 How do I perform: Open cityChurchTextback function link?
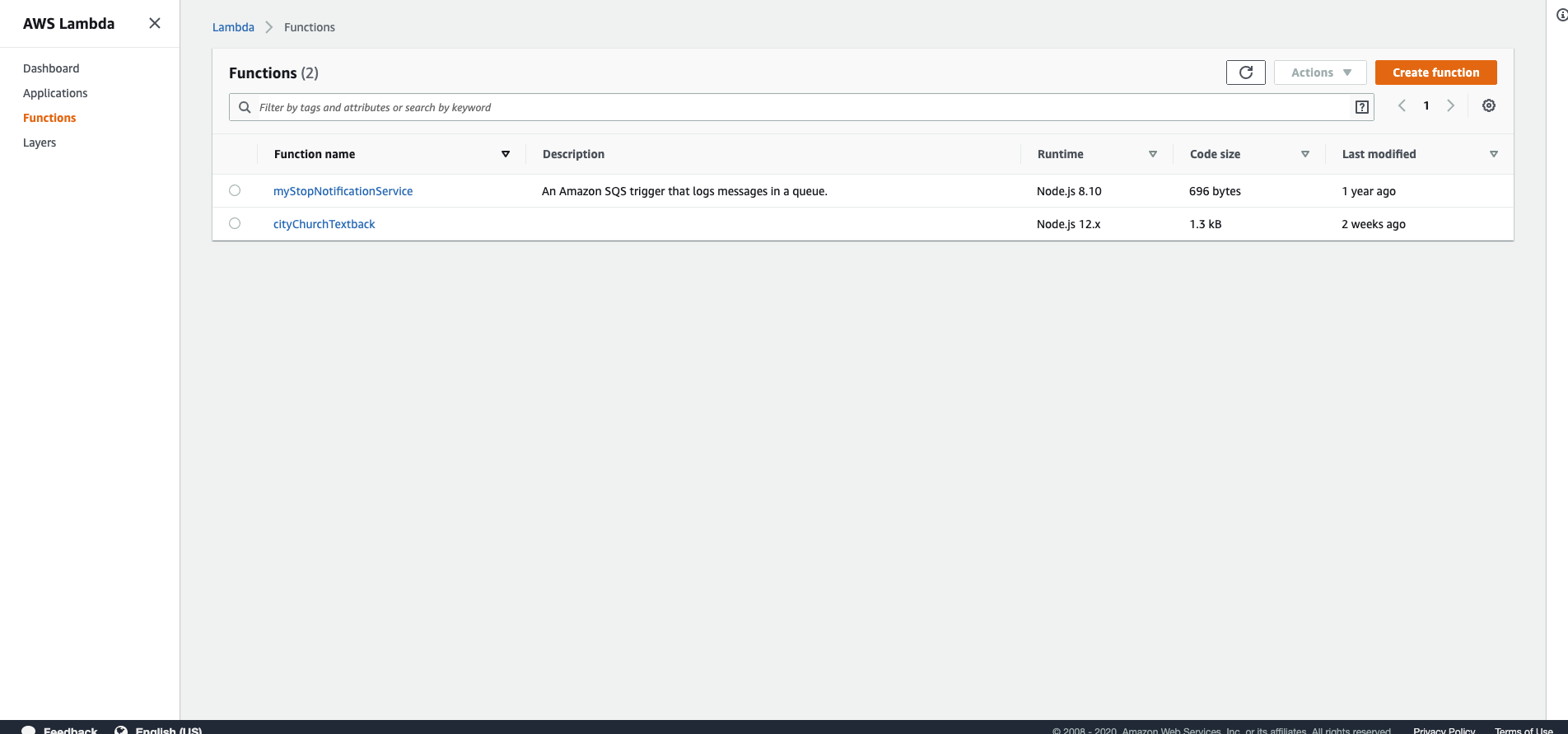(324, 224)
